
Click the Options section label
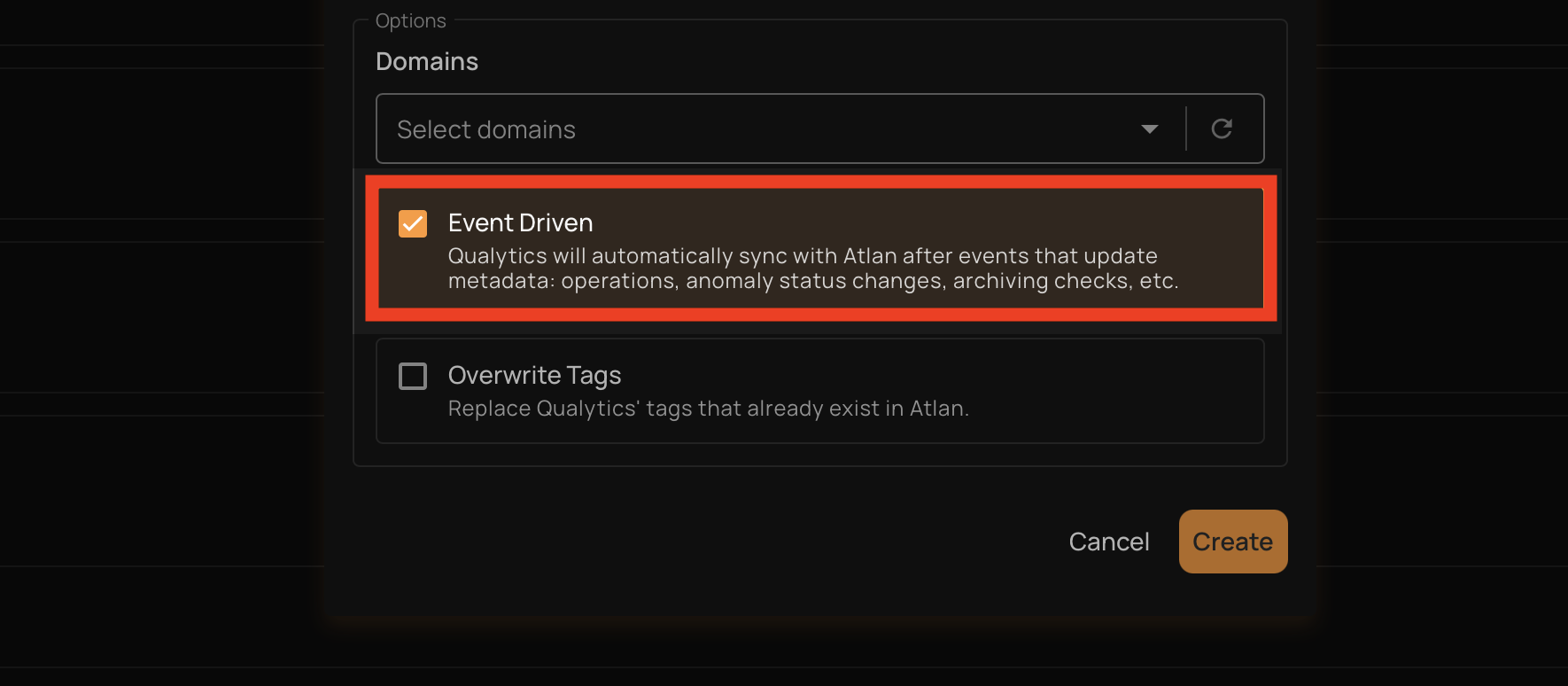(x=410, y=19)
